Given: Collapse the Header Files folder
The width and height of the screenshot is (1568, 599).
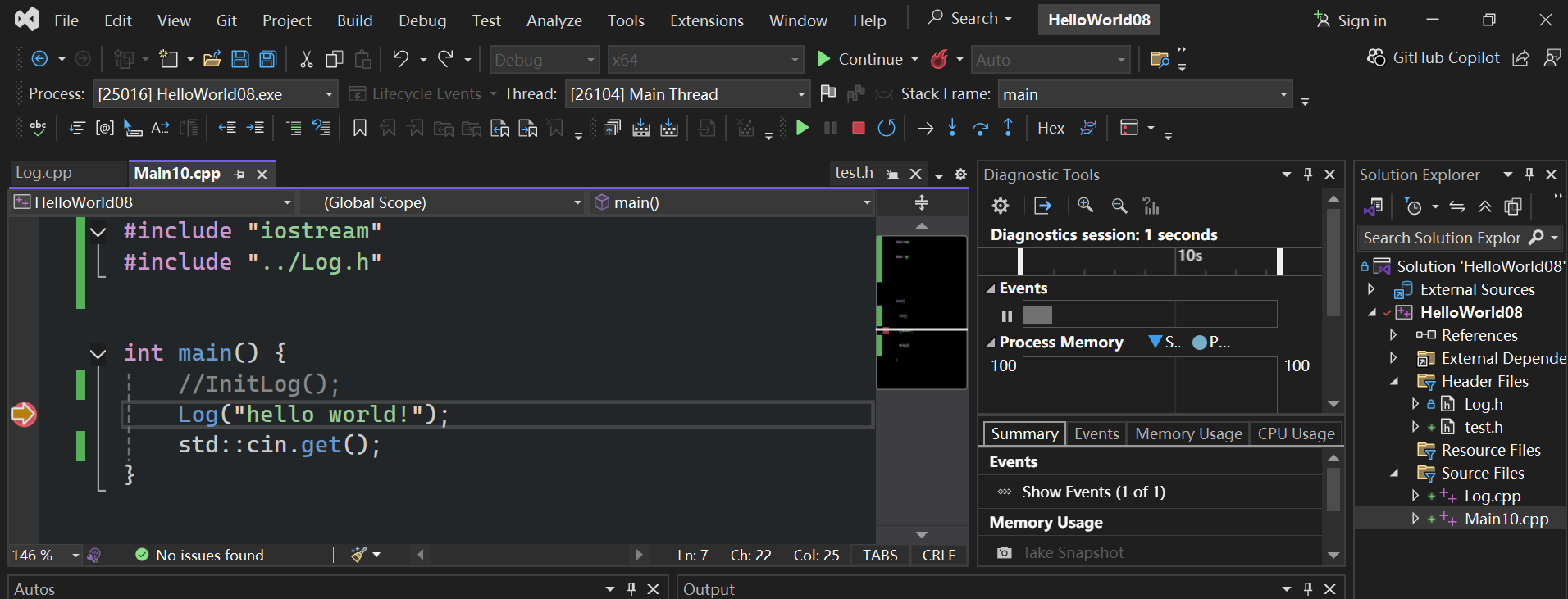Looking at the screenshot, I should (x=1394, y=382).
